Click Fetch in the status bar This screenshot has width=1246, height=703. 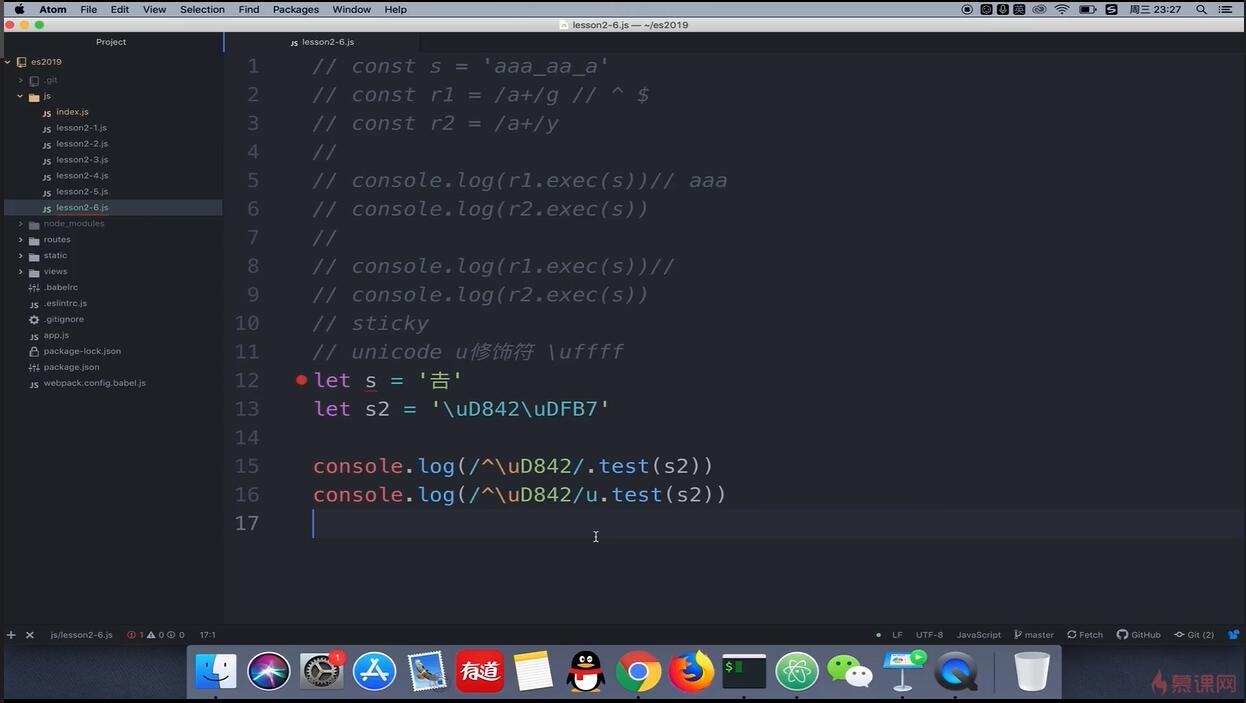point(1085,635)
